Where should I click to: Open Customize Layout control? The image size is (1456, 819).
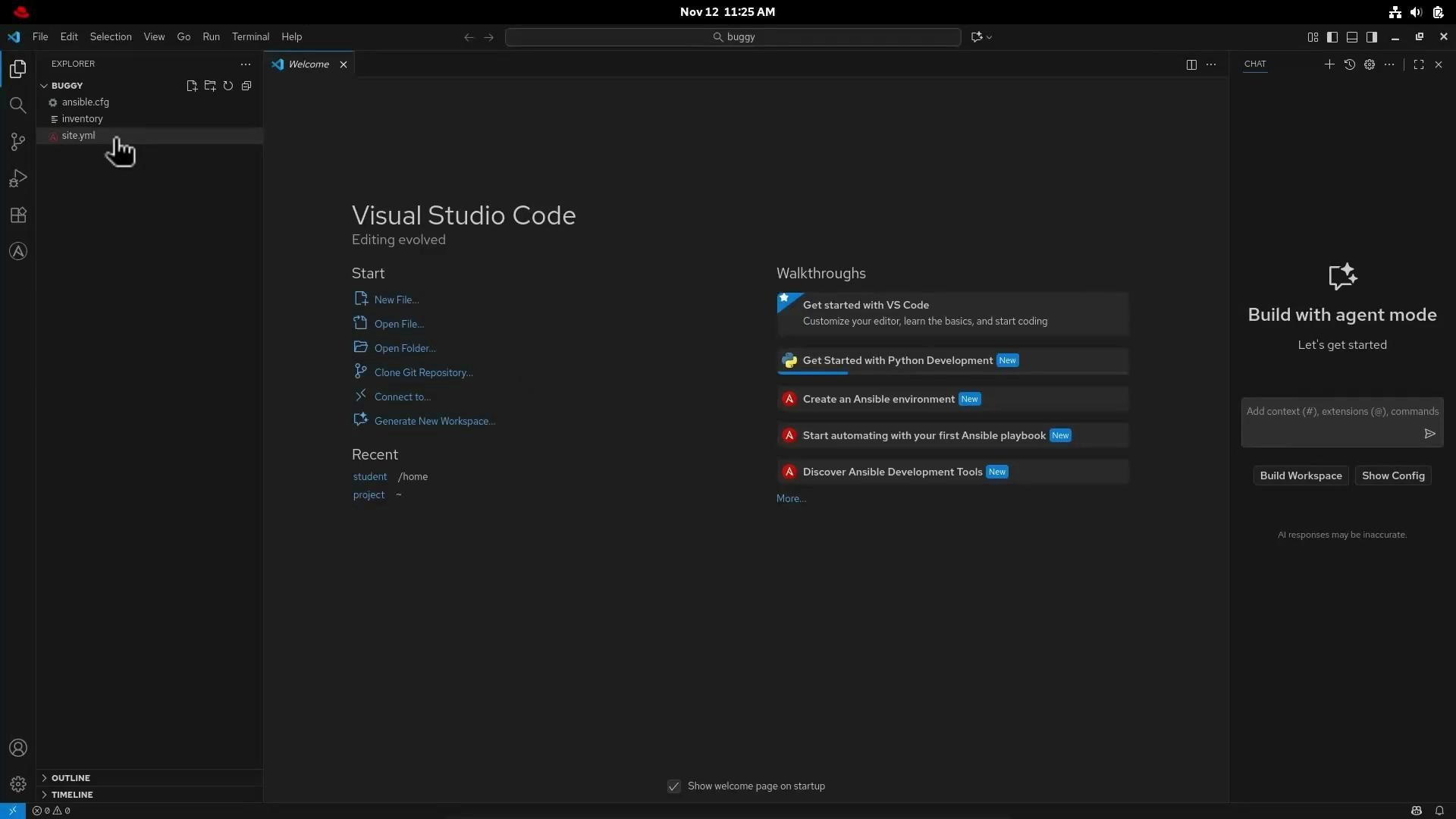pyautogui.click(x=1313, y=37)
